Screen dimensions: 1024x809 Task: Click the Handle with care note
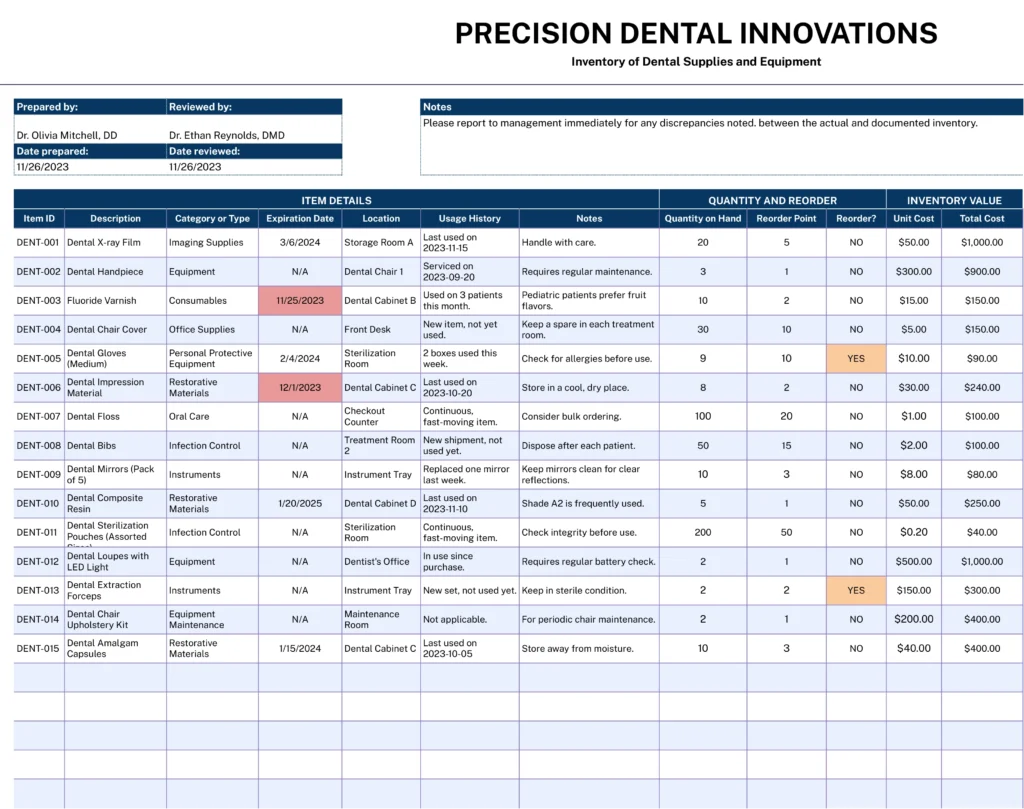(x=589, y=242)
